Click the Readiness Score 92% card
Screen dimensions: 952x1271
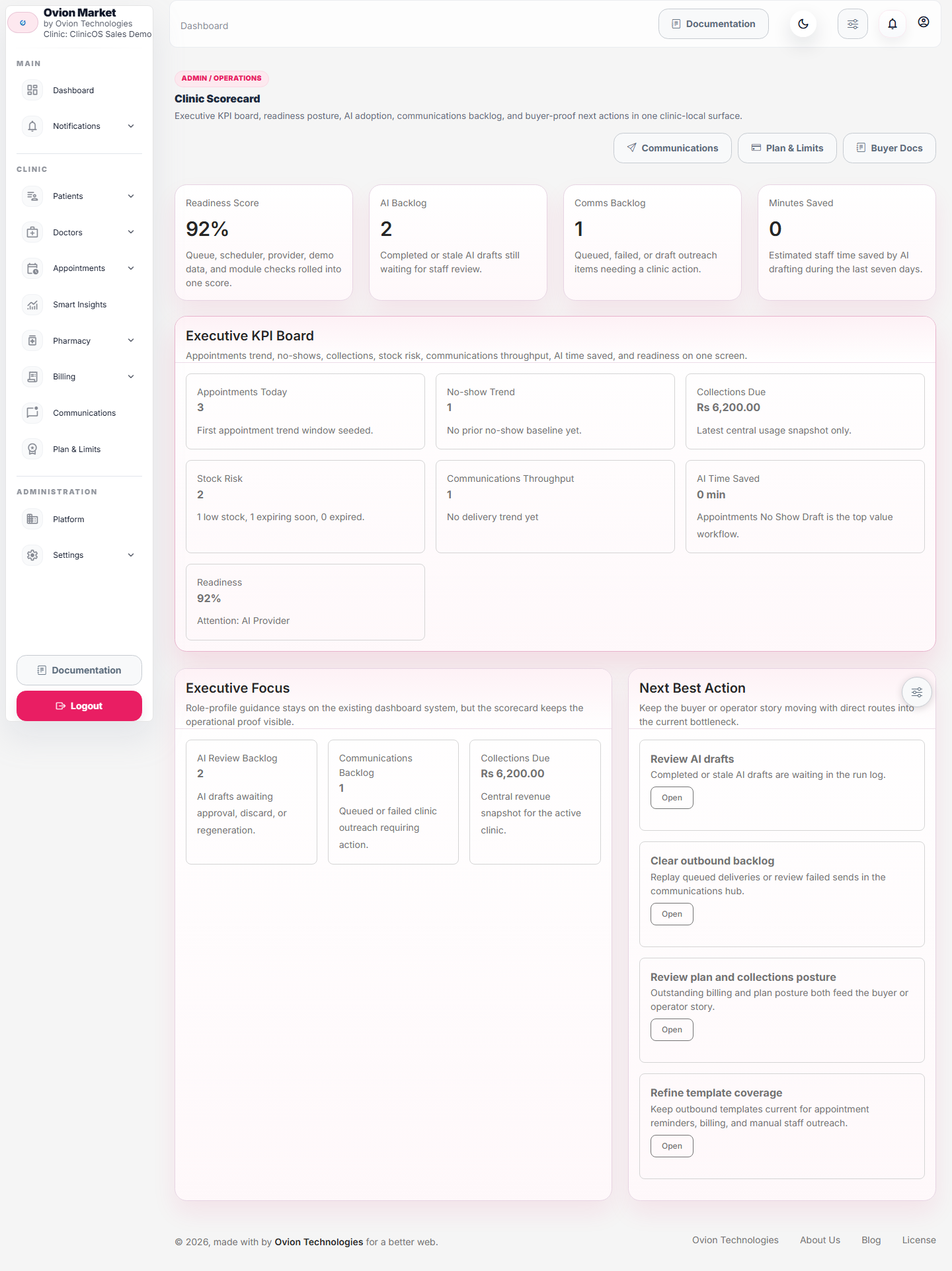click(264, 243)
